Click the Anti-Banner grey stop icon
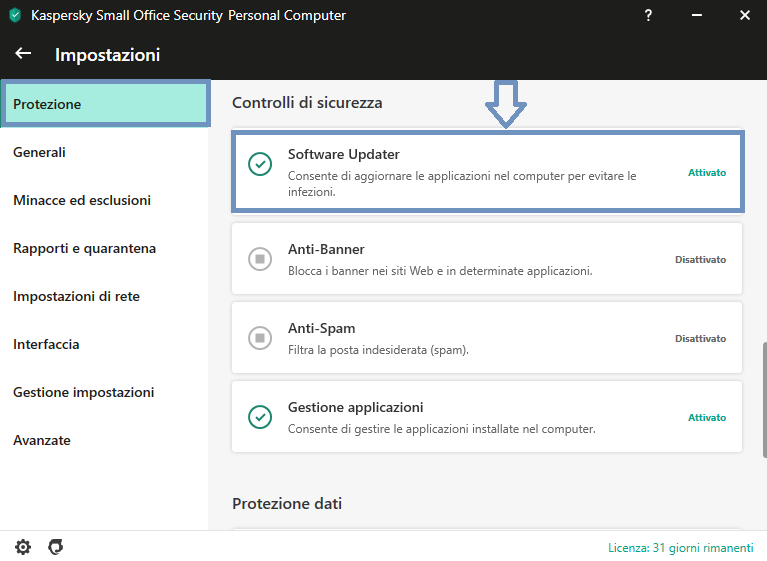Viewport: 767px width, 561px height. coord(260,259)
